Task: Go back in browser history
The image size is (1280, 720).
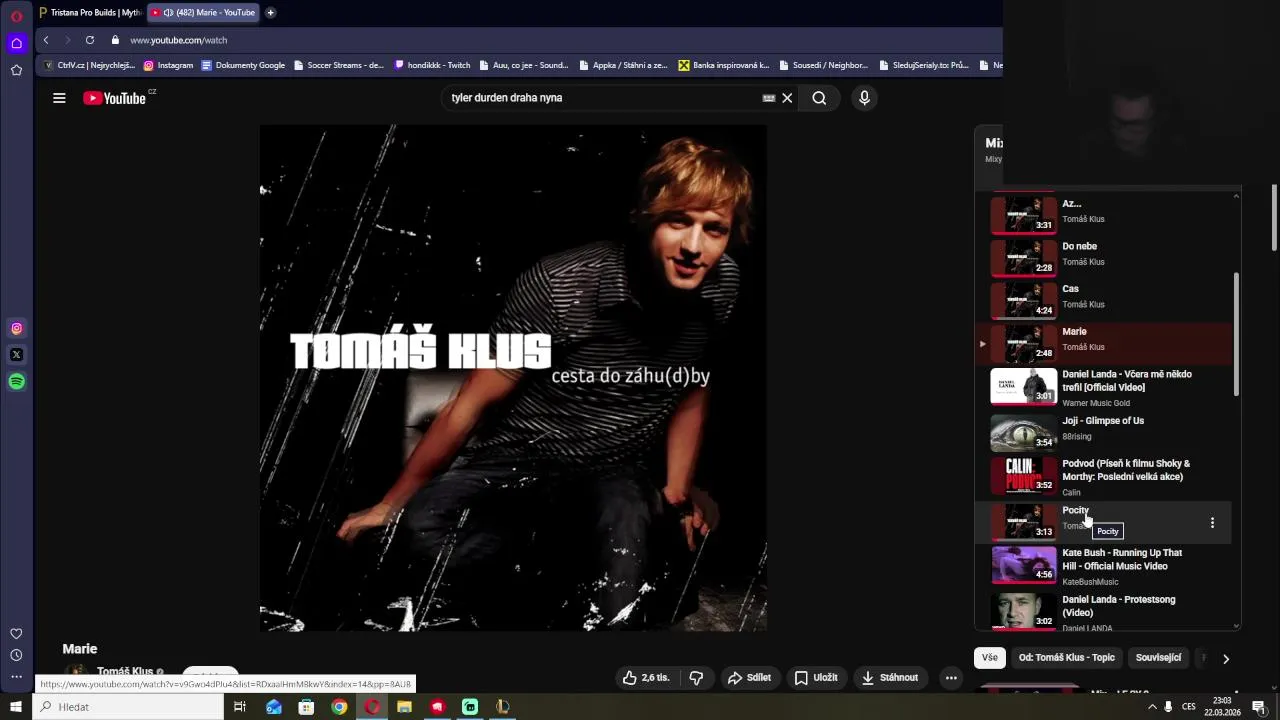Action: pyautogui.click(x=46, y=40)
